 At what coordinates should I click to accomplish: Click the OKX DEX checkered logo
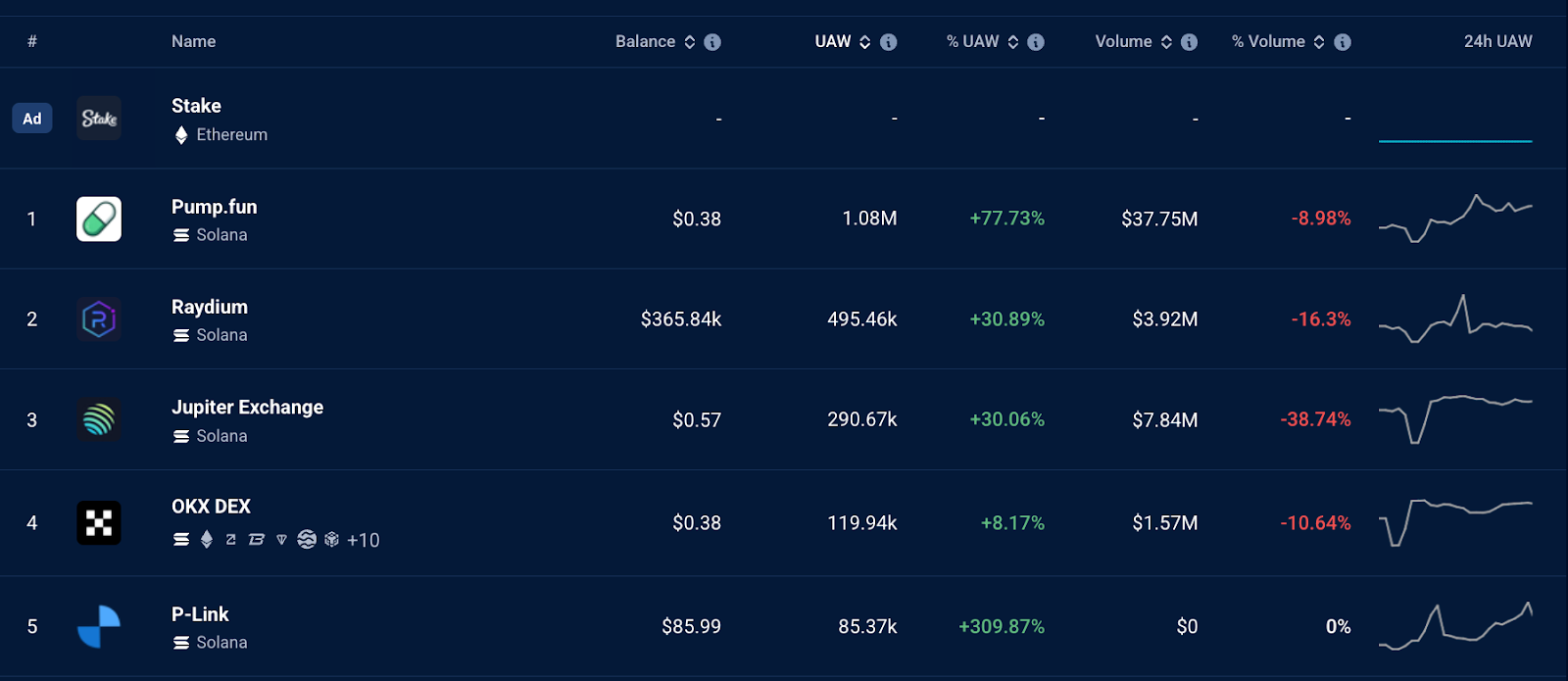point(99,522)
